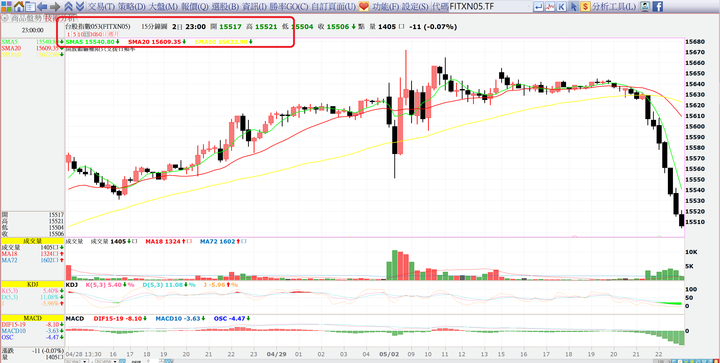Go to the Home house icon
Screen dimensions: 720x363
click(18, 6)
